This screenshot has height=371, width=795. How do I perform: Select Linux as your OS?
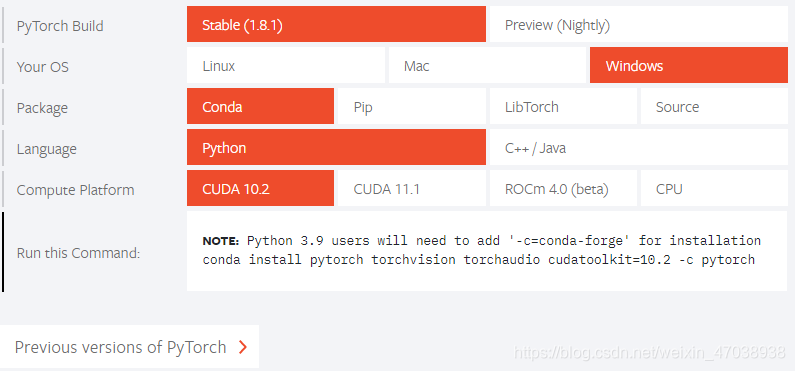[286, 65]
